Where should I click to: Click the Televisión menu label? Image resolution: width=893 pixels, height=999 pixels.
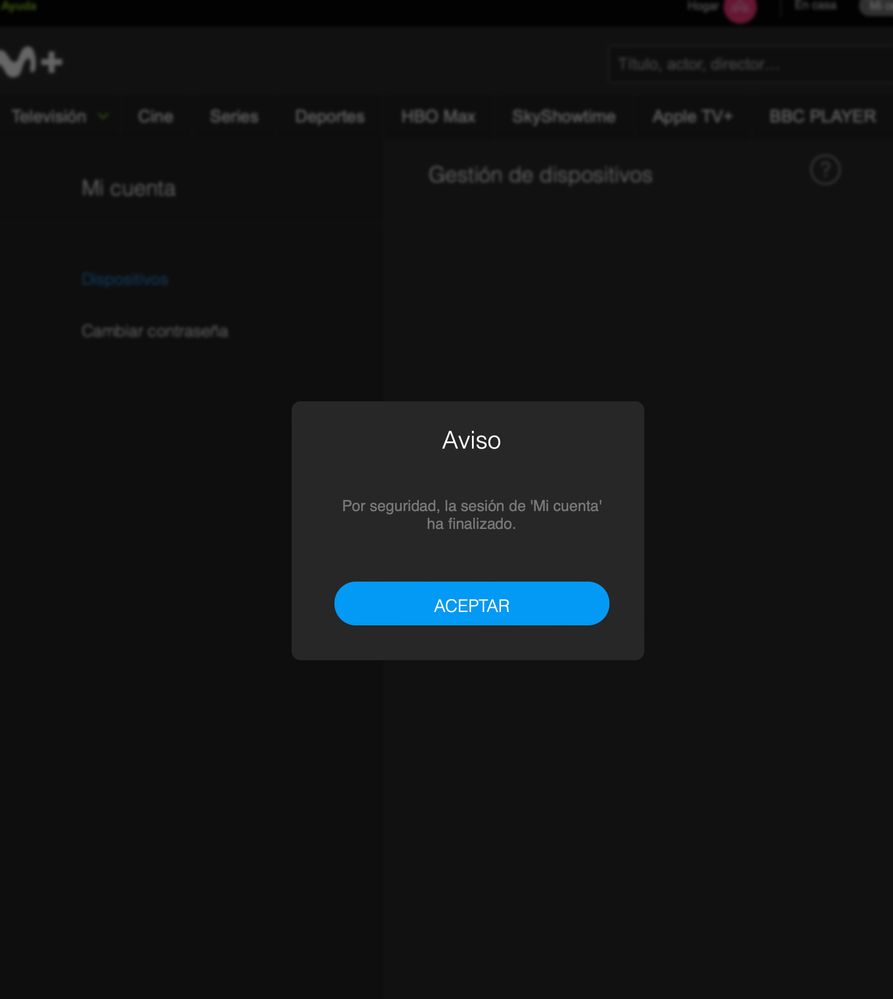point(49,117)
